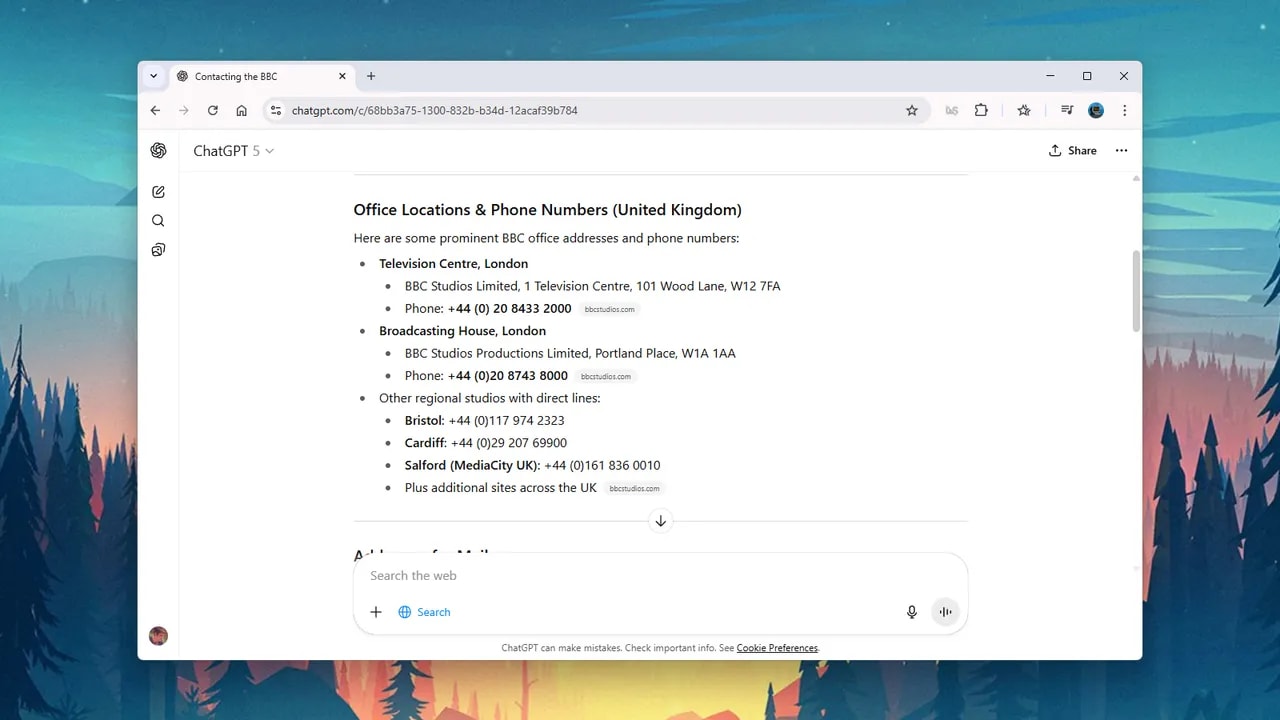Expand the ChatGPT 5 model selector
The image size is (1280, 720).
tap(233, 151)
